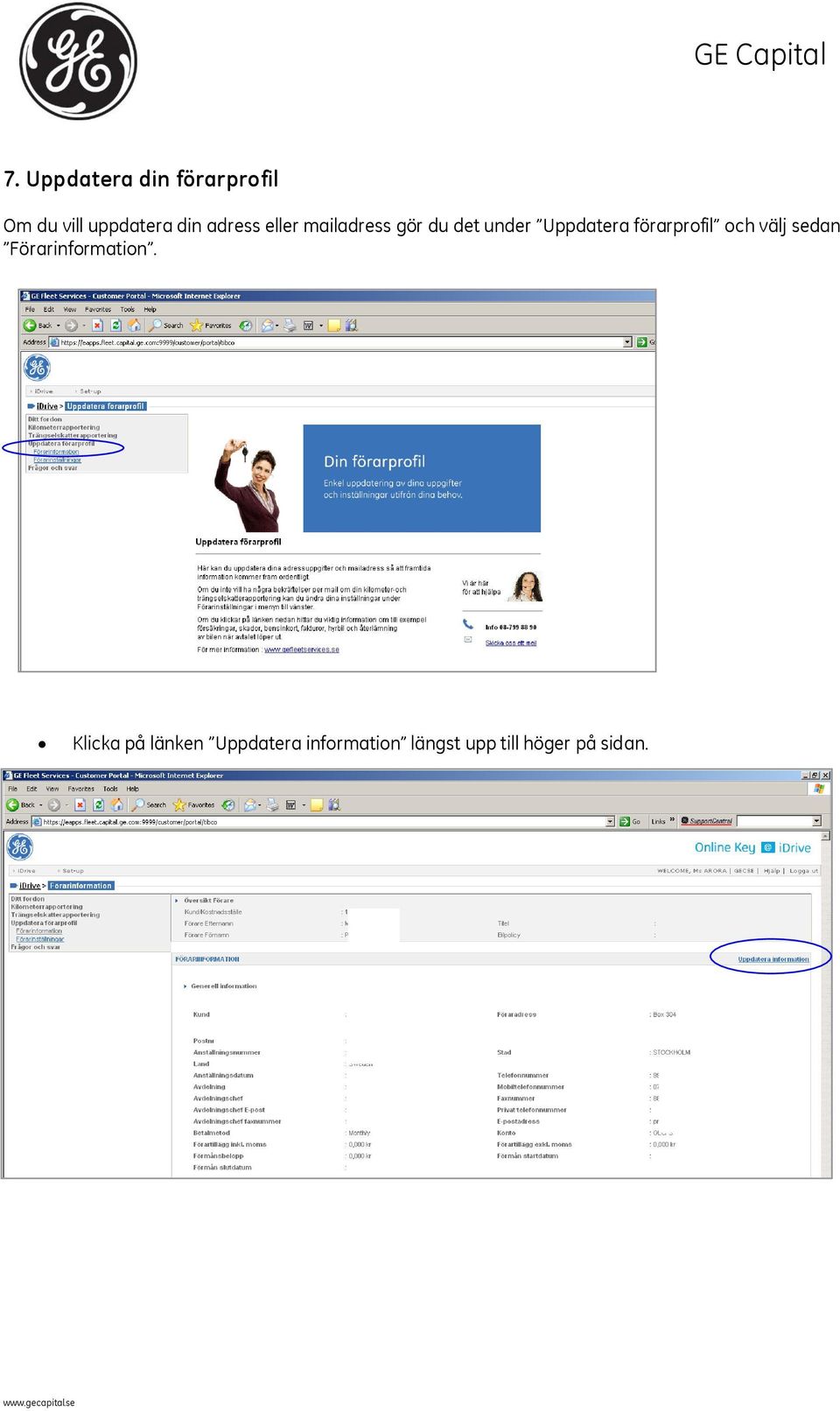Image resolution: width=840 pixels, height=1411 pixels.
Task: Click address field in lower browser window
Action: pyautogui.click(x=323, y=822)
